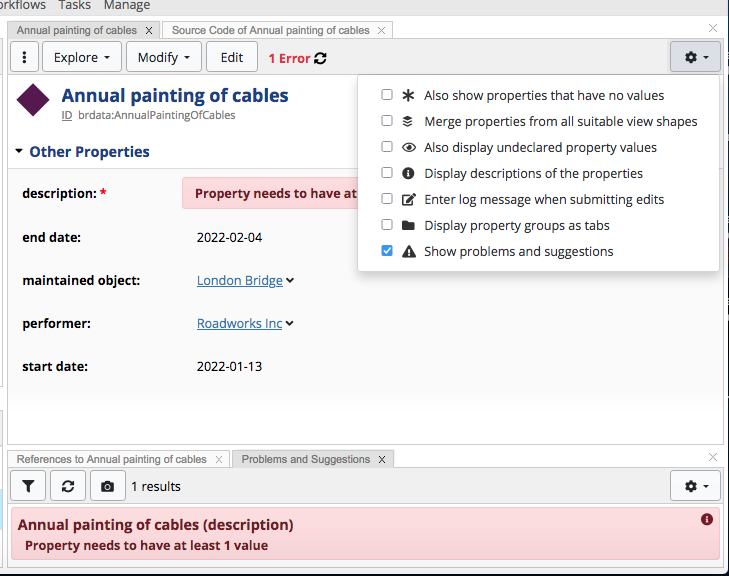Click the three-dot kebab menu button
The height and width of the screenshot is (576, 729).
click(x=24, y=57)
